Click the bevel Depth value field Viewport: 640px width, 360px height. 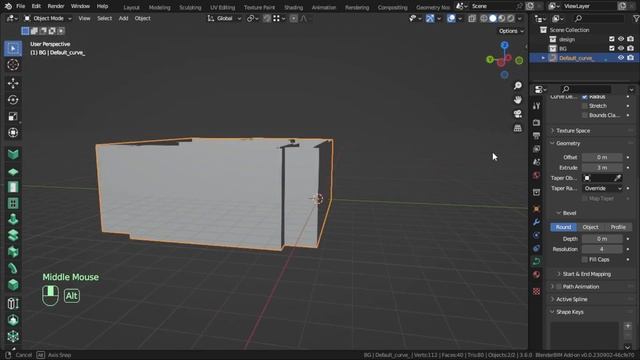click(602, 239)
